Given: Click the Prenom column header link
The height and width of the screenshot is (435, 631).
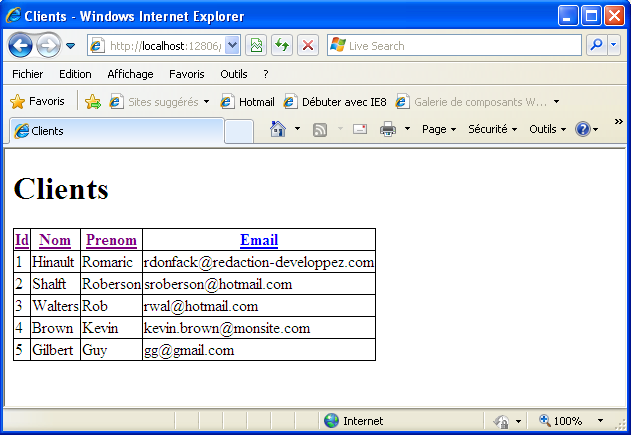Looking at the screenshot, I should click(x=111, y=240).
